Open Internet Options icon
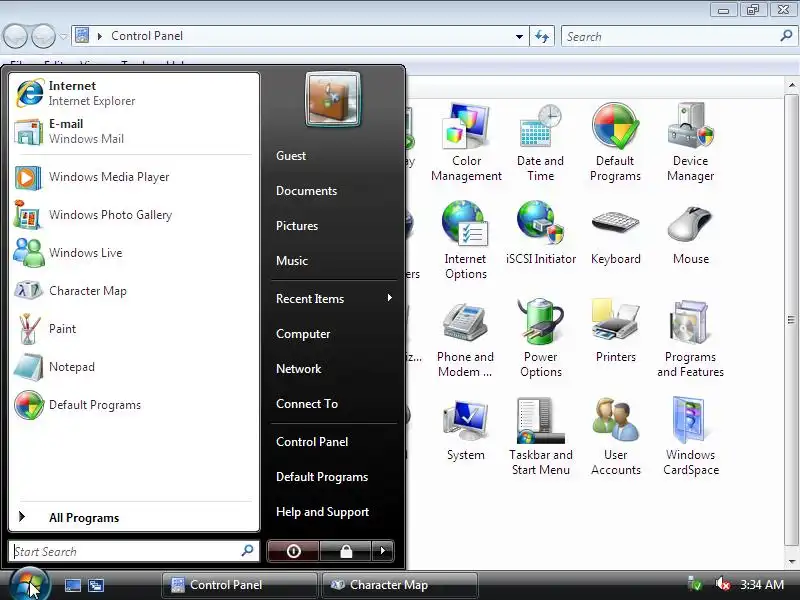 click(465, 240)
